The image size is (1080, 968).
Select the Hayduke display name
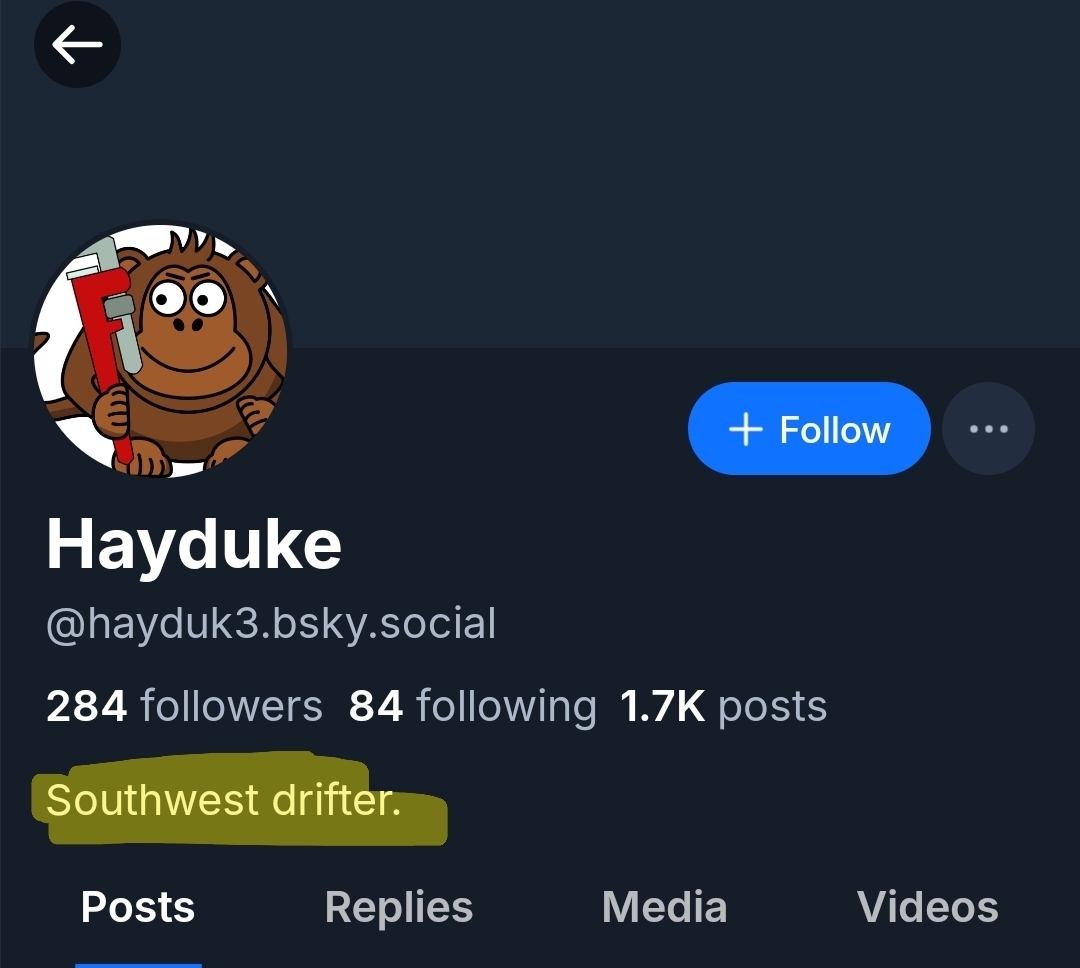pos(194,545)
